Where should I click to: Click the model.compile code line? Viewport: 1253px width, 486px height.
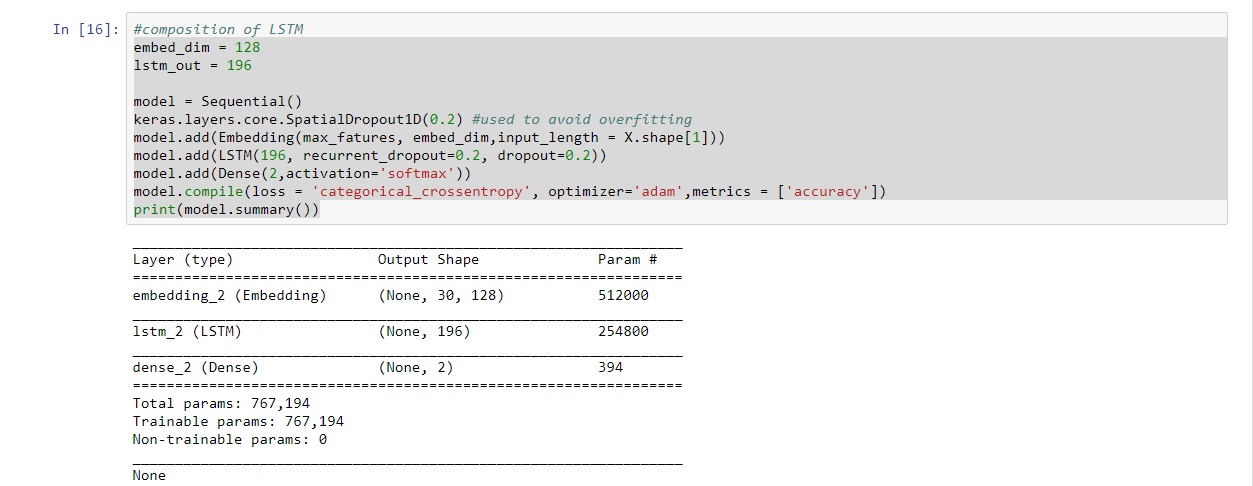coord(510,192)
